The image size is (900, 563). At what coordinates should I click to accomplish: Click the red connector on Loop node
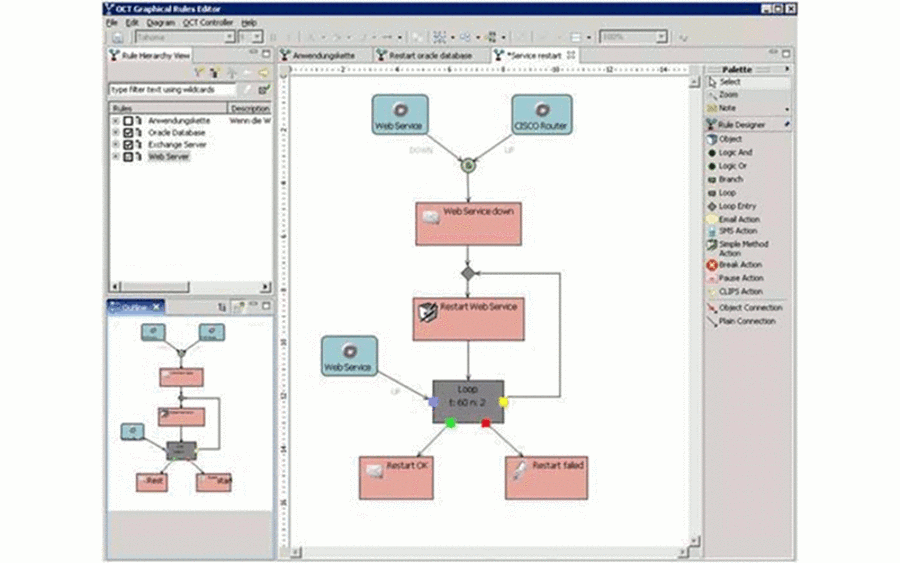coord(486,423)
